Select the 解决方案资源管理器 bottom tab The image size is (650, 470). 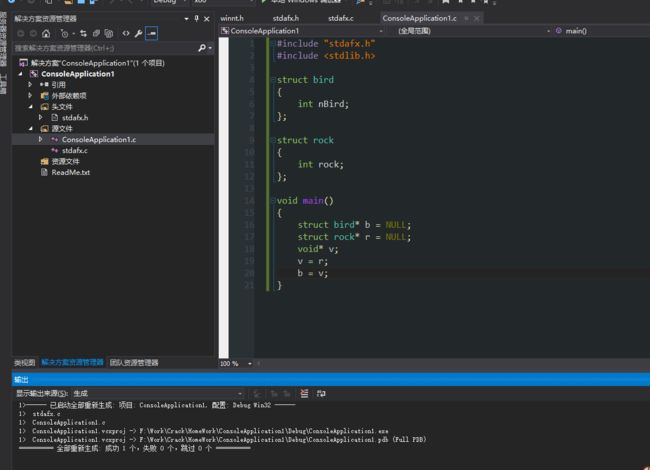coord(72,363)
